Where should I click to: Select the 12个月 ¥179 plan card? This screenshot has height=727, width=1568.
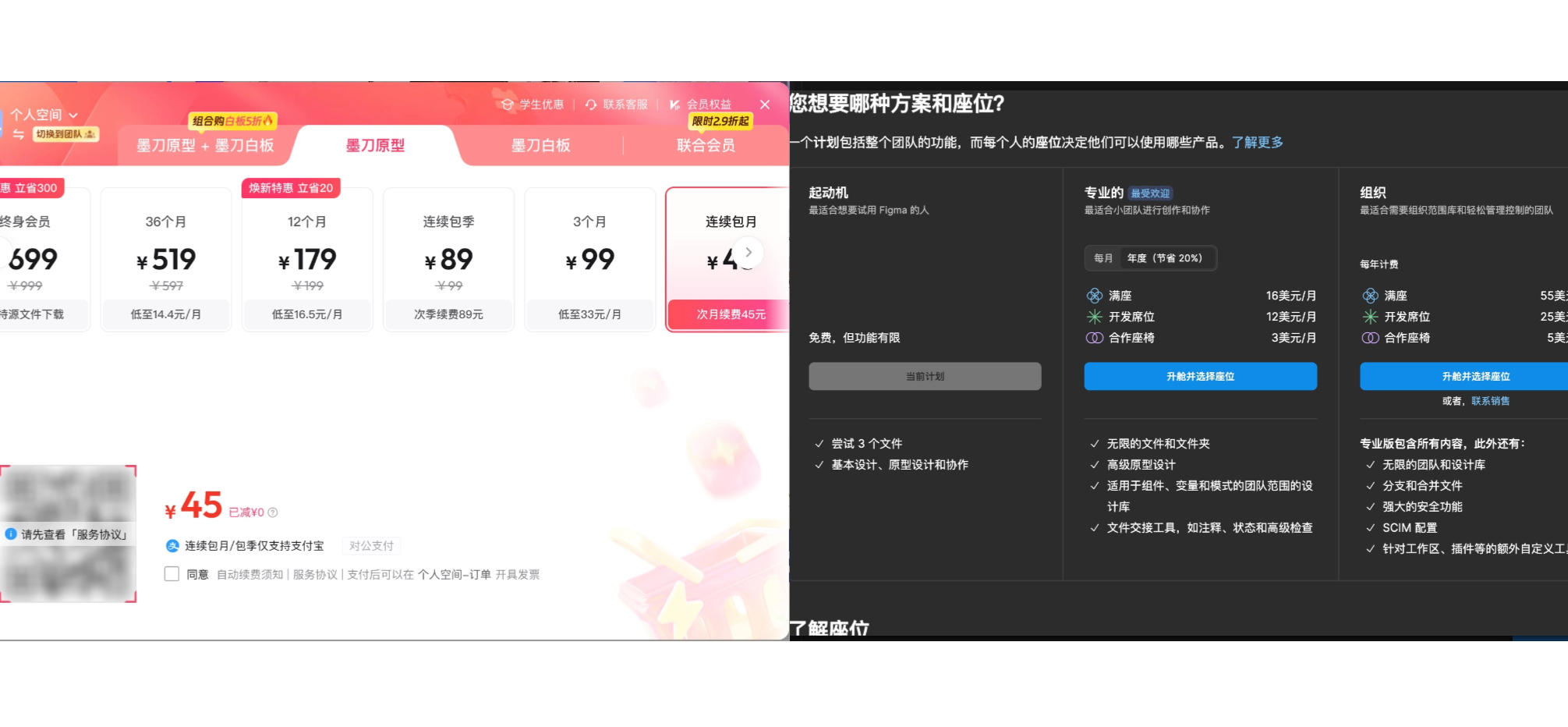(x=307, y=260)
